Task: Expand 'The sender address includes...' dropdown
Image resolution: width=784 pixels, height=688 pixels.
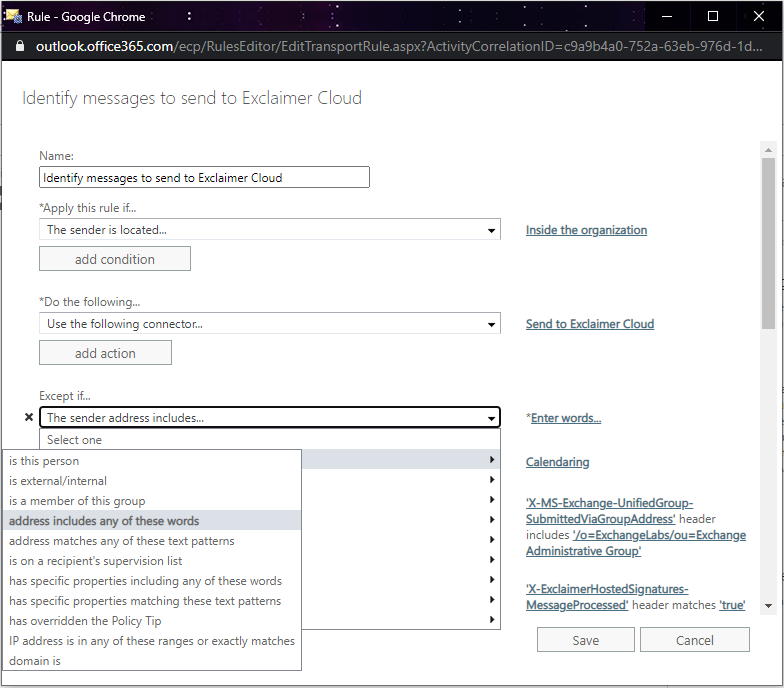Action: coord(270,418)
